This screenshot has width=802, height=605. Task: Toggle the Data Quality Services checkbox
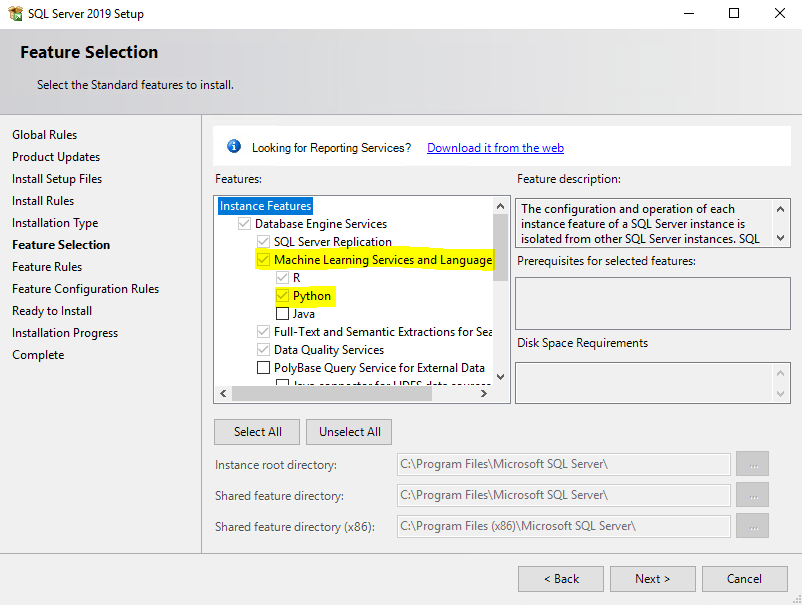click(263, 349)
